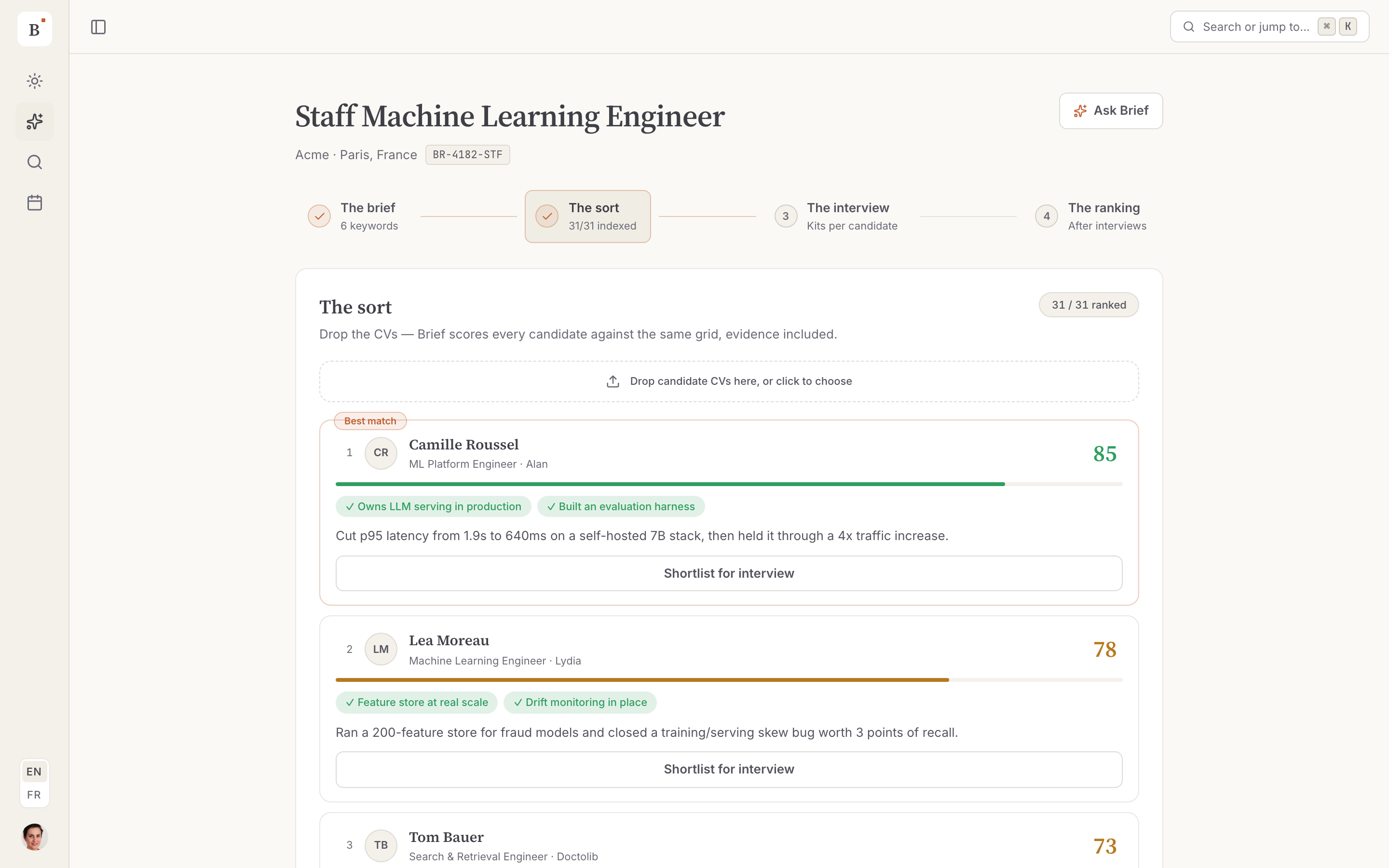This screenshot has height=868, width=1389.
Task: Click the Built an evaluation harness tag
Action: tap(621, 506)
